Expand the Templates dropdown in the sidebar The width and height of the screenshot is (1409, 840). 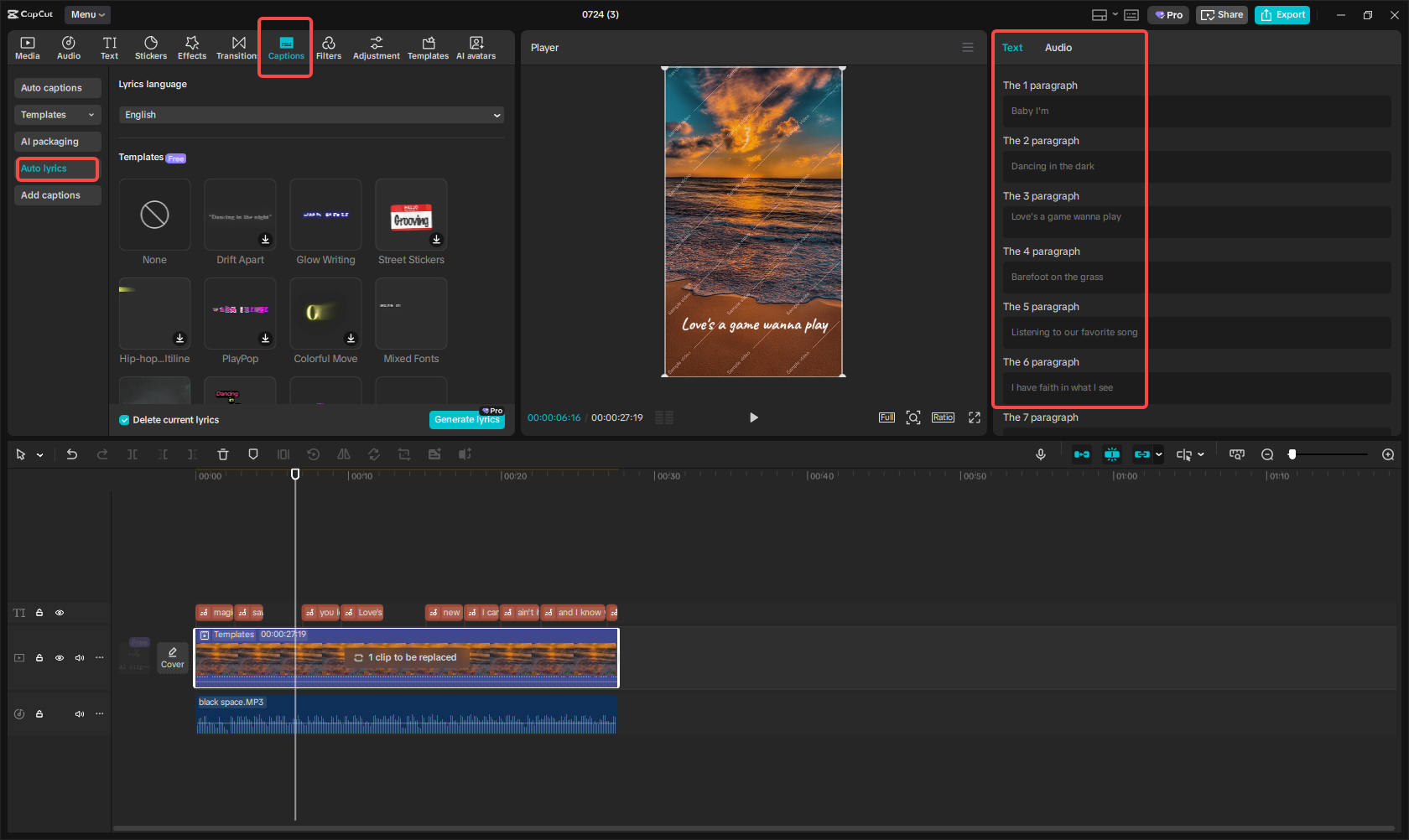click(57, 114)
